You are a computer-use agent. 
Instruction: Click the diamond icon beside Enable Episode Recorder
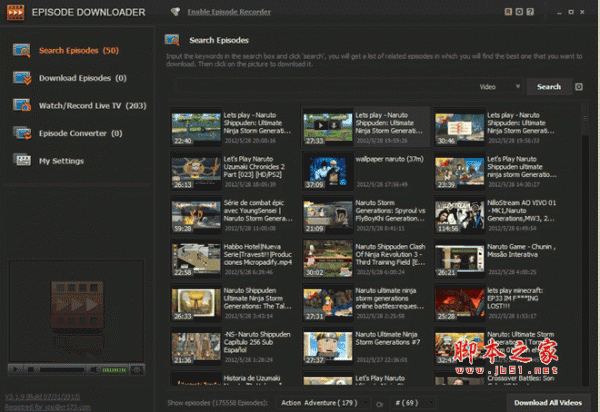tap(175, 12)
